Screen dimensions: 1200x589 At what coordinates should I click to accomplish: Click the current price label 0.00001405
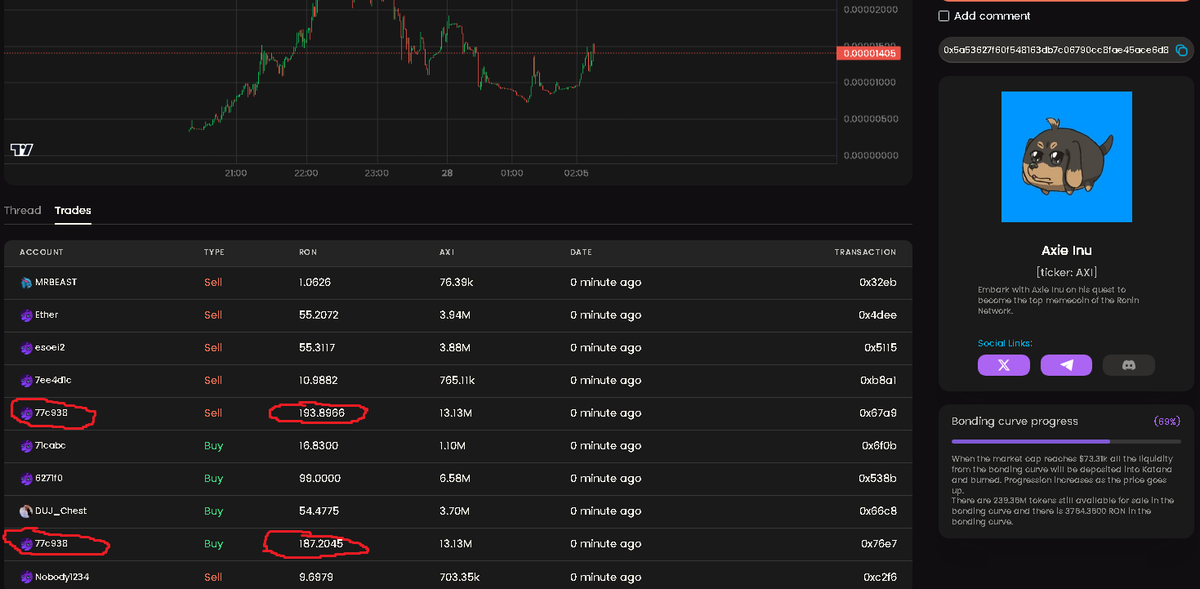(x=869, y=53)
